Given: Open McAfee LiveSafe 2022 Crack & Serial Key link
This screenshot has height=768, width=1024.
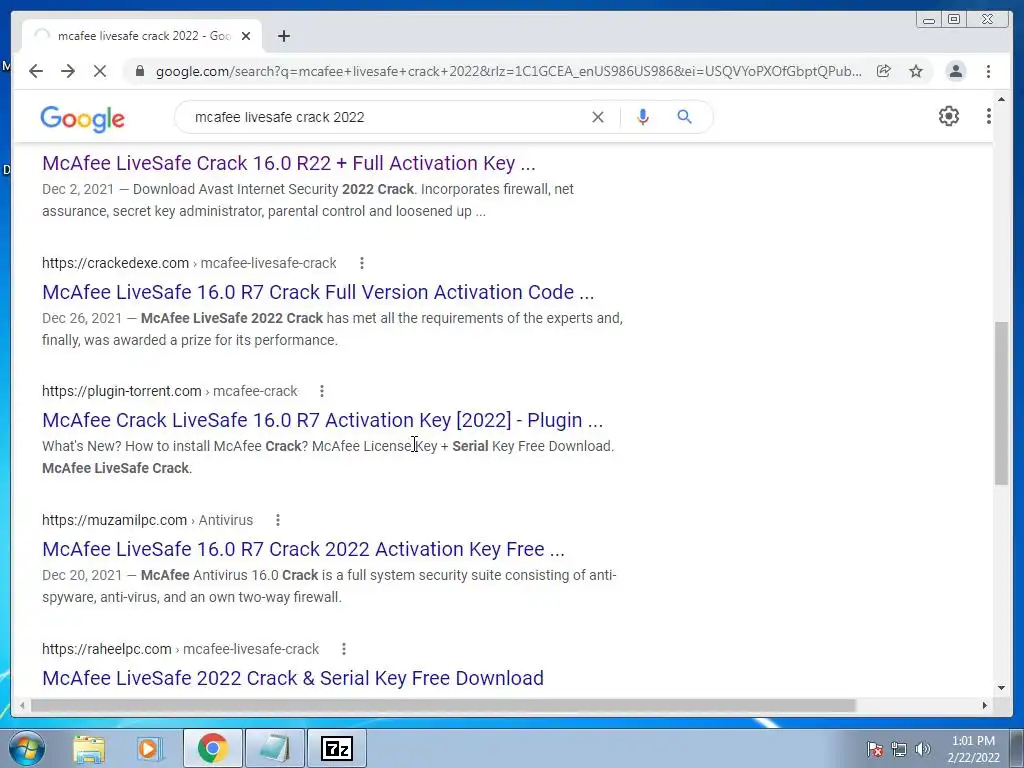Looking at the screenshot, I should tap(293, 678).
